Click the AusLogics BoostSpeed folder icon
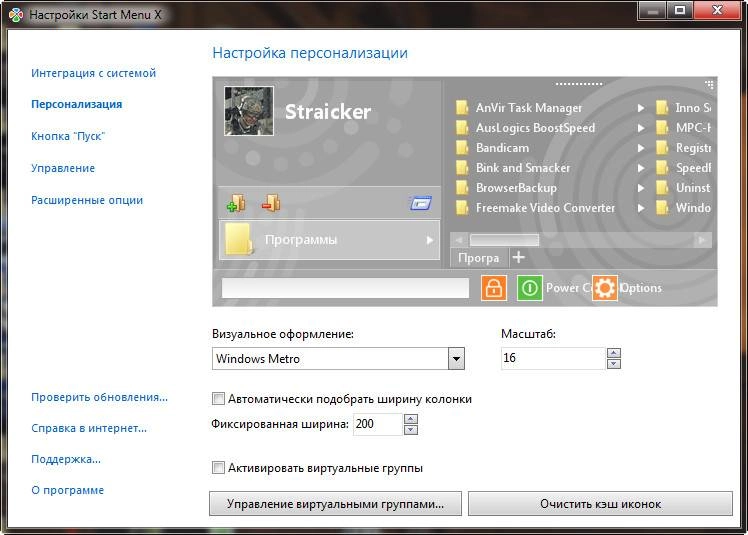Image resolution: width=748 pixels, height=535 pixels. click(462, 128)
